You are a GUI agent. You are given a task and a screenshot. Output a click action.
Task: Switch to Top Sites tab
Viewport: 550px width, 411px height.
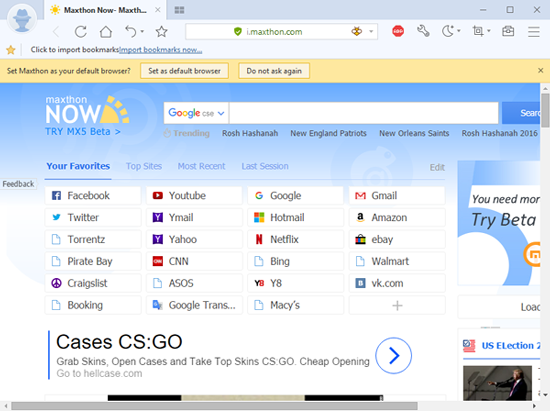tap(144, 166)
